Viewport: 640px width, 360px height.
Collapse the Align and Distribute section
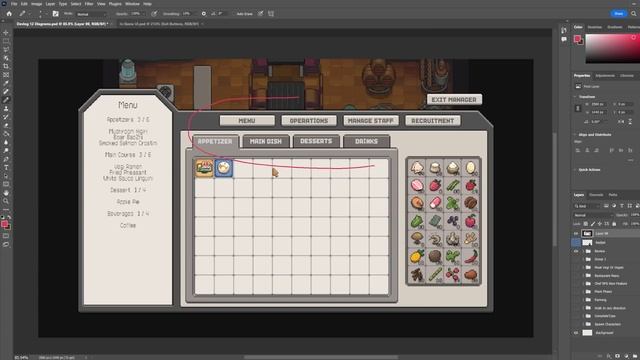tap(576, 135)
